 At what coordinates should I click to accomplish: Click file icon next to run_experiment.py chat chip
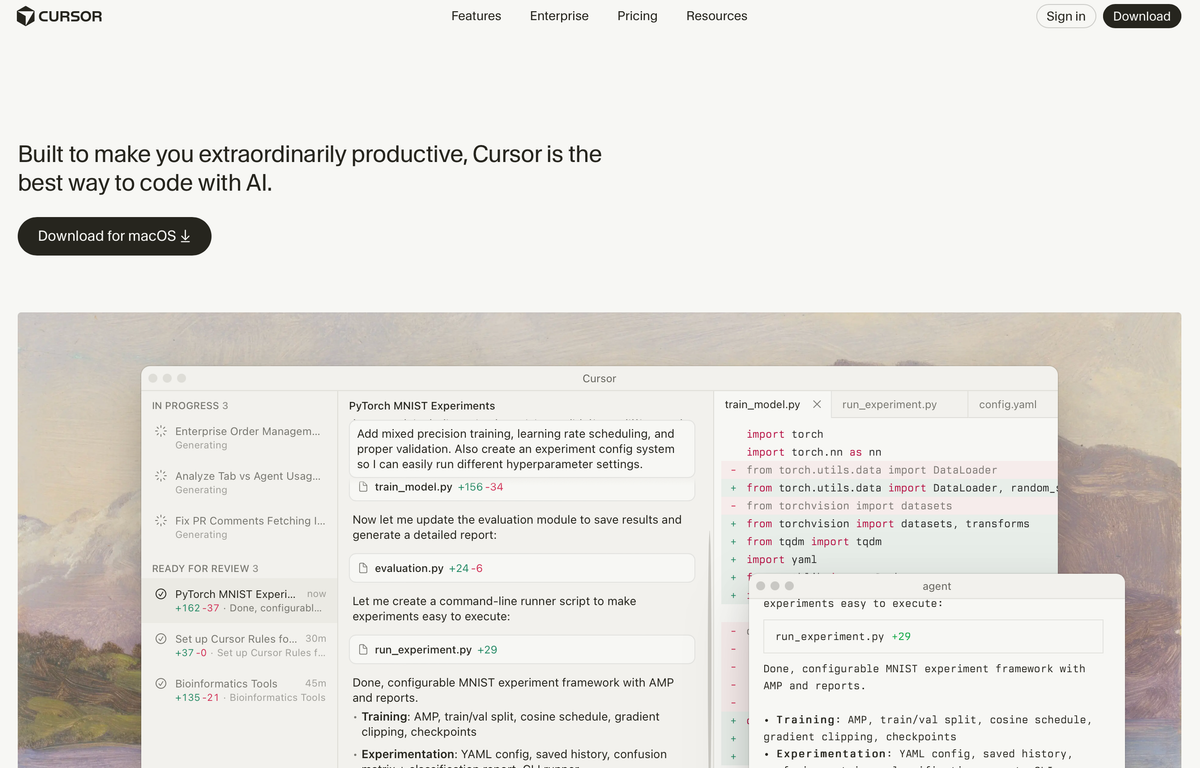[364, 649]
